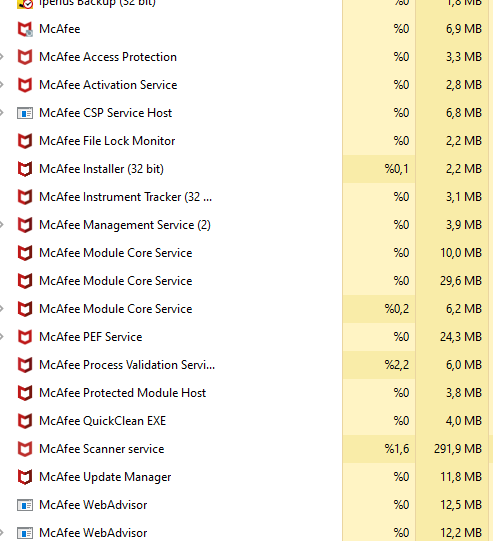Click the McAfee QuickClean EXE shield icon
Image resolution: width=493 pixels, height=541 pixels.
click(x=25, y=421)
